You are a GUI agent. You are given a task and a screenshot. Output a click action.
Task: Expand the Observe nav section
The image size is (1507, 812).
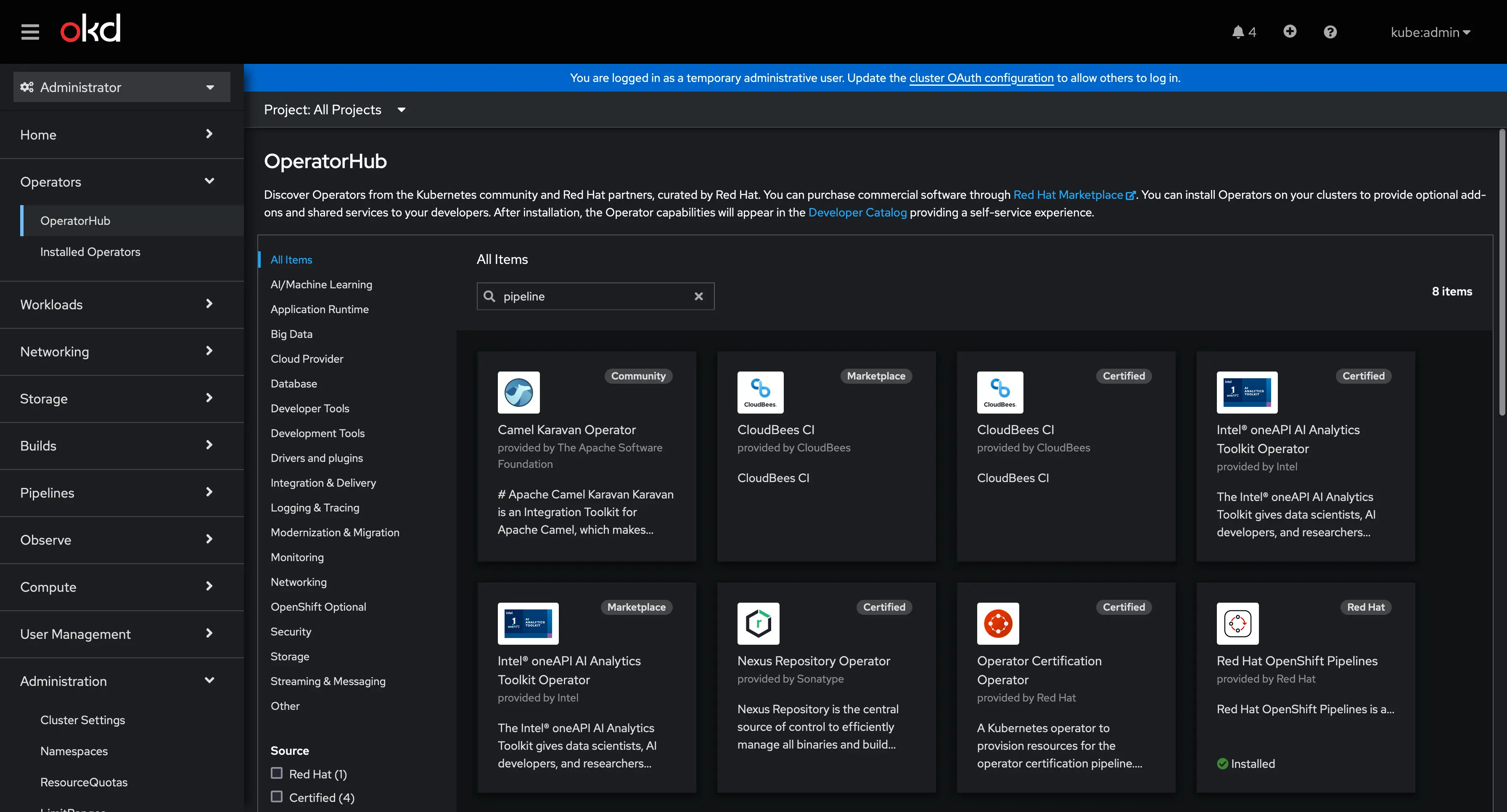pyautogui.click(x=122, y=540)
